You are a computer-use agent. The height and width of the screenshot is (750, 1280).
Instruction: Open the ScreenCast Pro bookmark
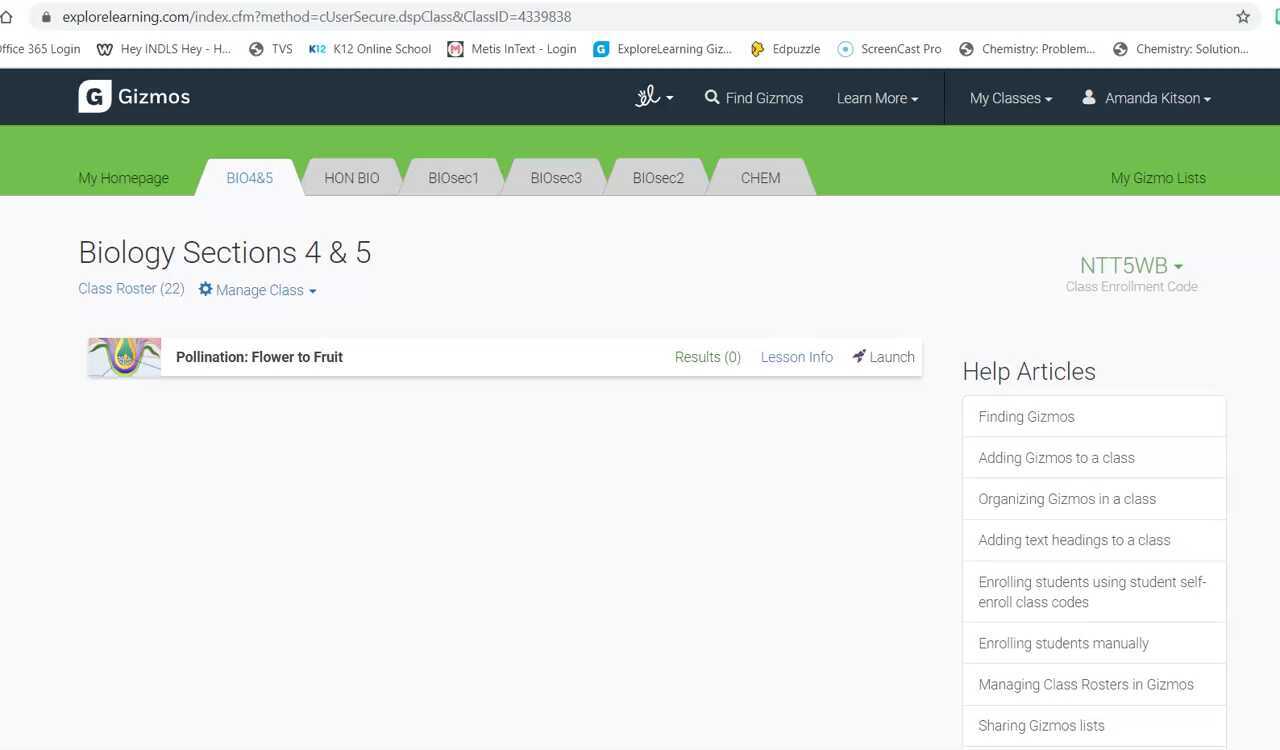click(x=889, y=49)
